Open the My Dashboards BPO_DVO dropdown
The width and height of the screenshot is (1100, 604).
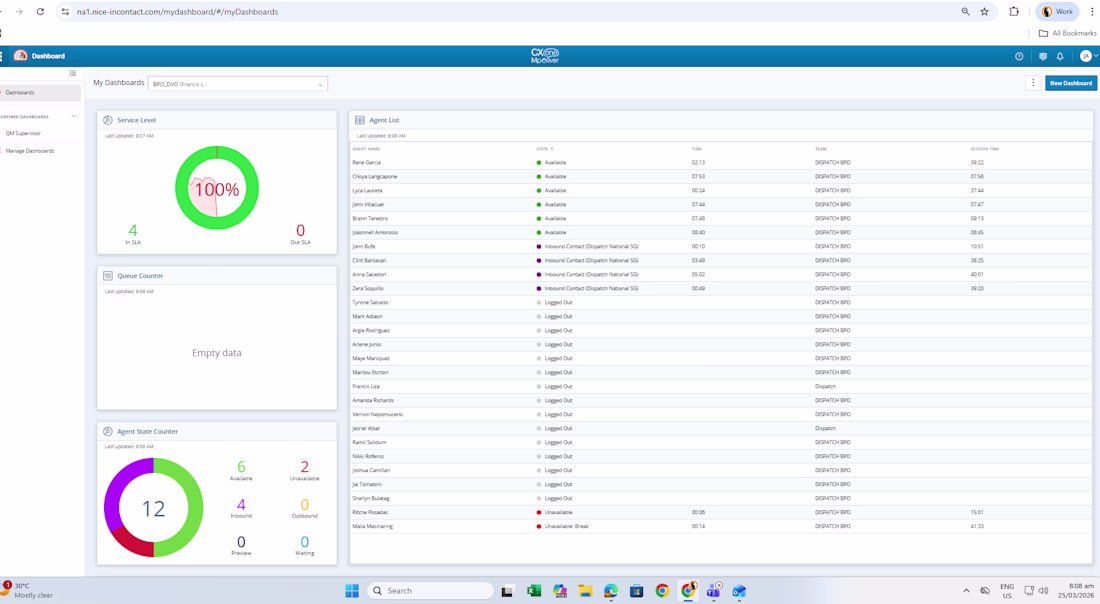[x=237, y=84]
